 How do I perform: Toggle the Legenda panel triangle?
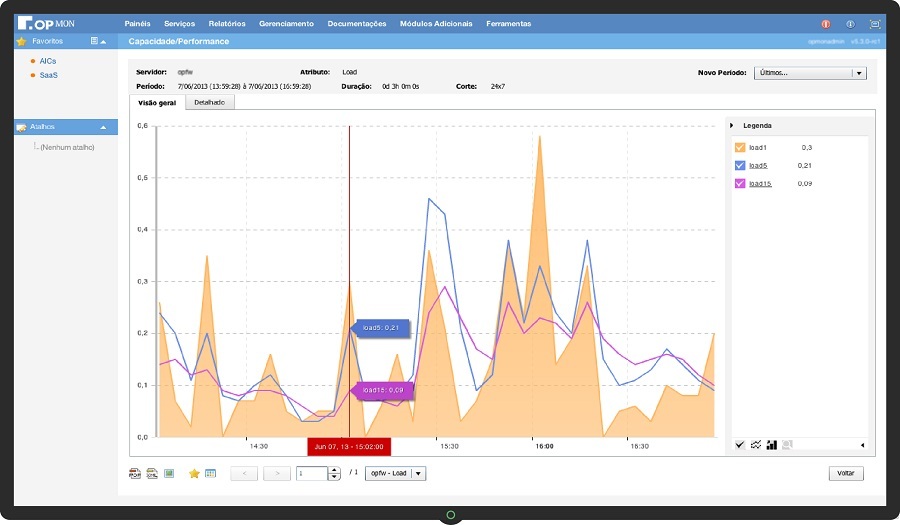731,125
